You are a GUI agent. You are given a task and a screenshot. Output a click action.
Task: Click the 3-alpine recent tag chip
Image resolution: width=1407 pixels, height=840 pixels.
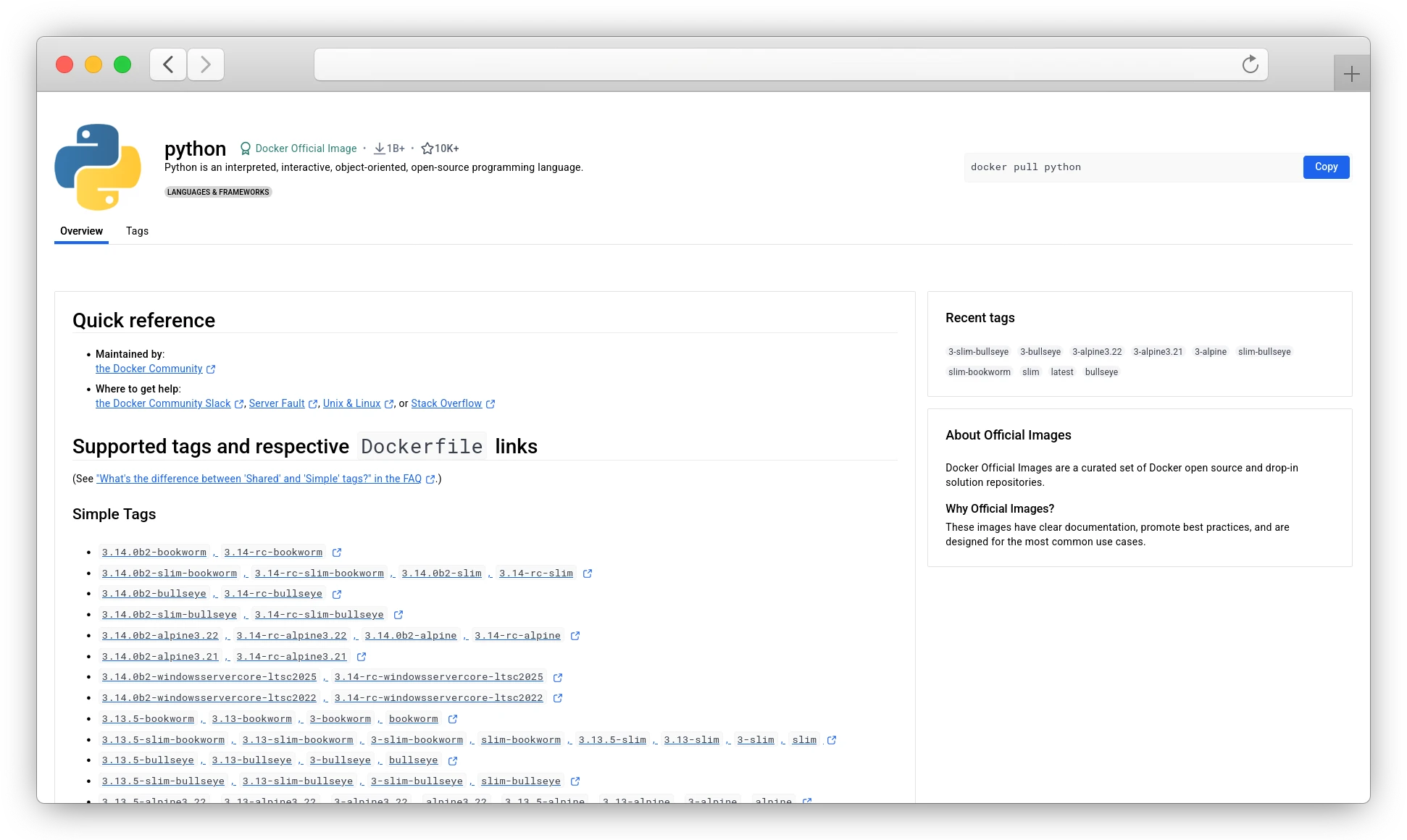pyautogui.click(x=1211, y=352)
